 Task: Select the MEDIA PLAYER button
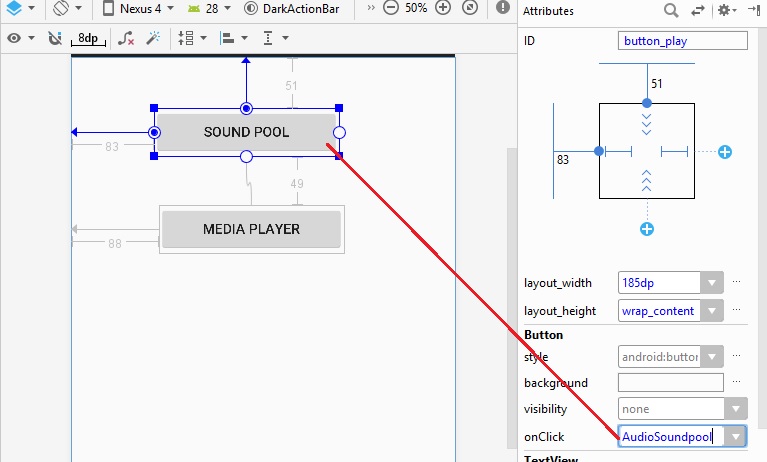tap(251, 229)
